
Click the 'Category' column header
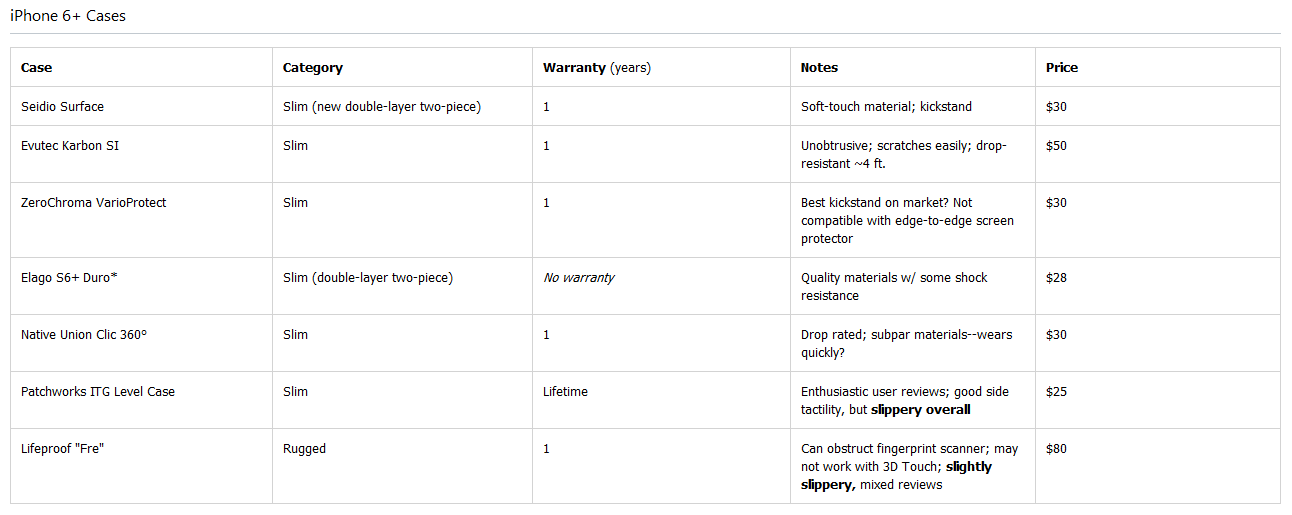(313, 68)
